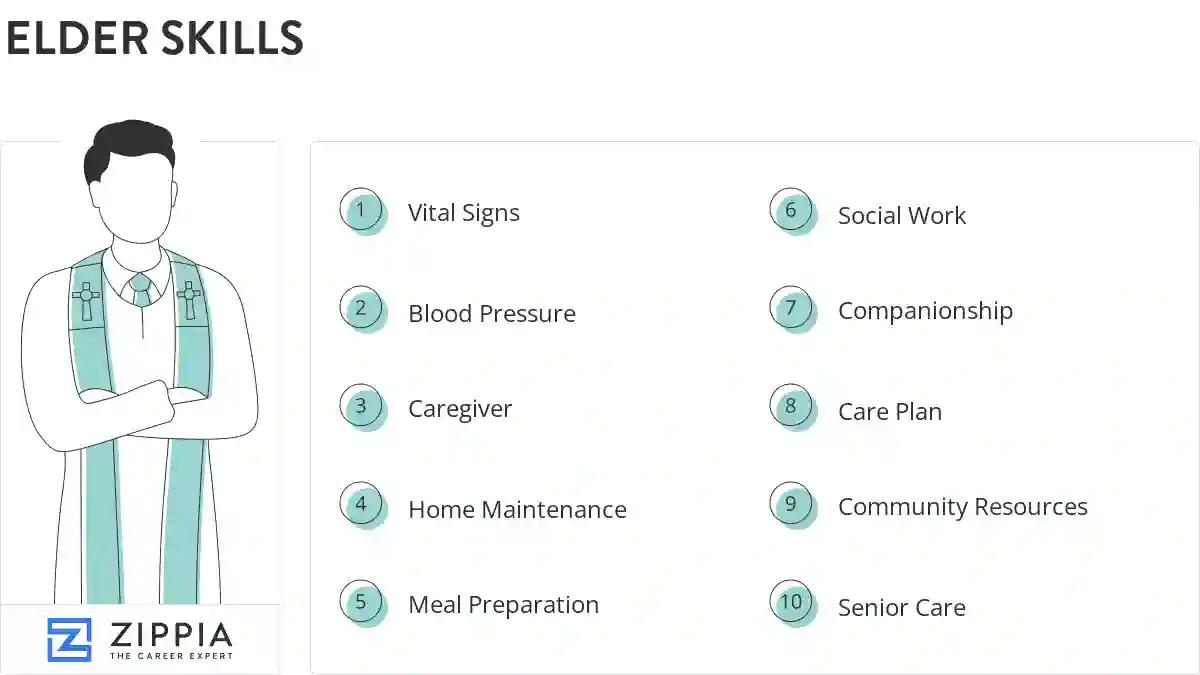Viewport: 1200px width, 675px height.
Task: Select the Vital Signs skill label
Action: pos(464,213)
